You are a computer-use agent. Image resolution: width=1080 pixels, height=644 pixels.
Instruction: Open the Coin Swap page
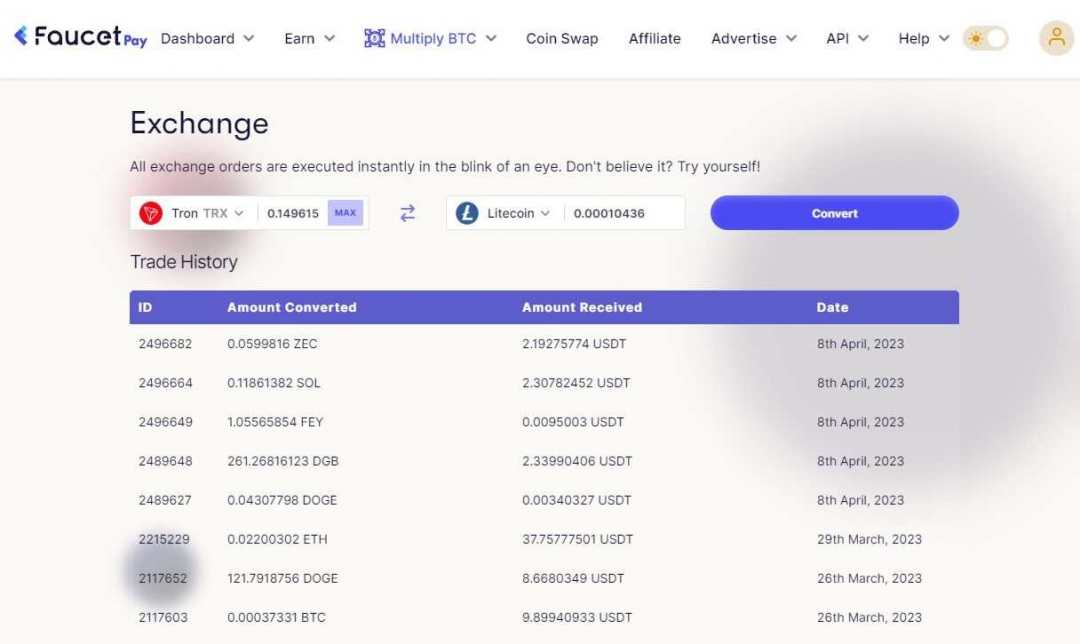coord(561,38)
